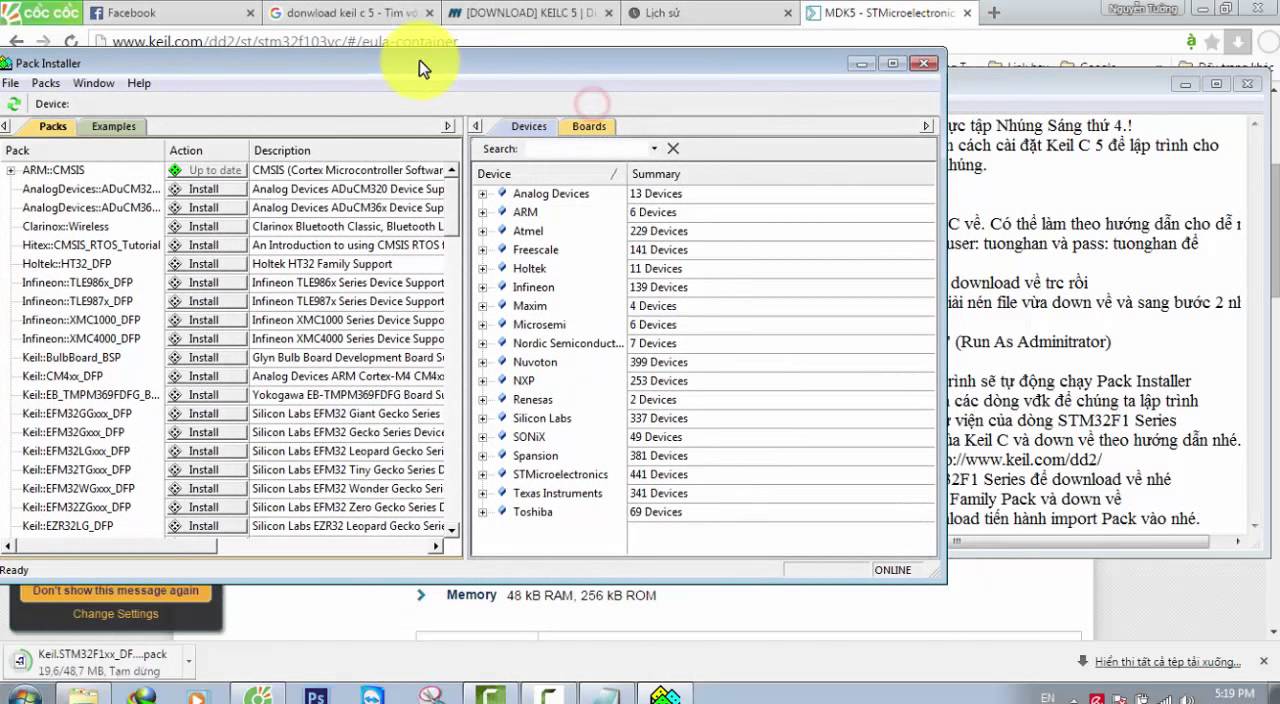Open a new browser tab
The width and height of the screenshot is (1280, 704).
pos(994,13)
